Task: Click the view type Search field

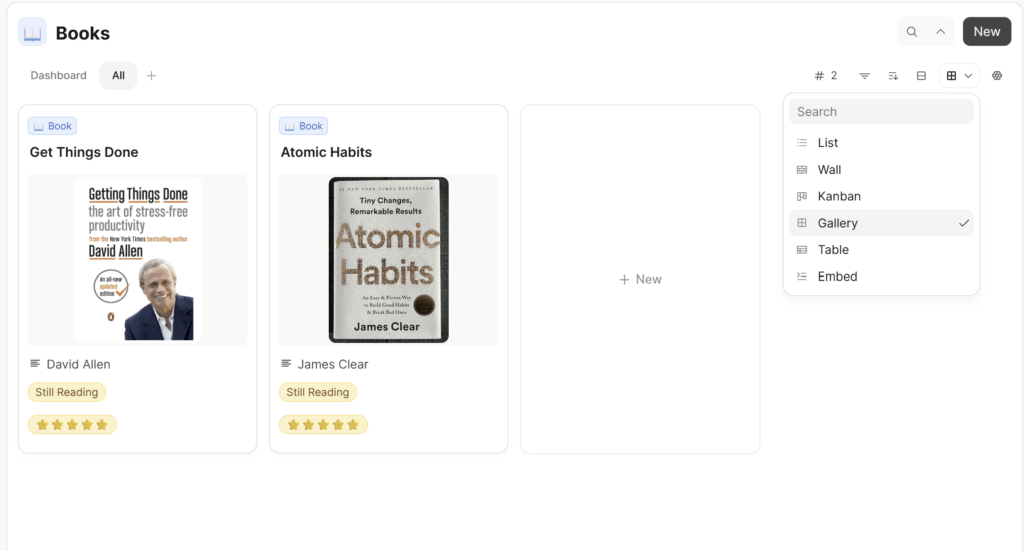Action: 881,112
